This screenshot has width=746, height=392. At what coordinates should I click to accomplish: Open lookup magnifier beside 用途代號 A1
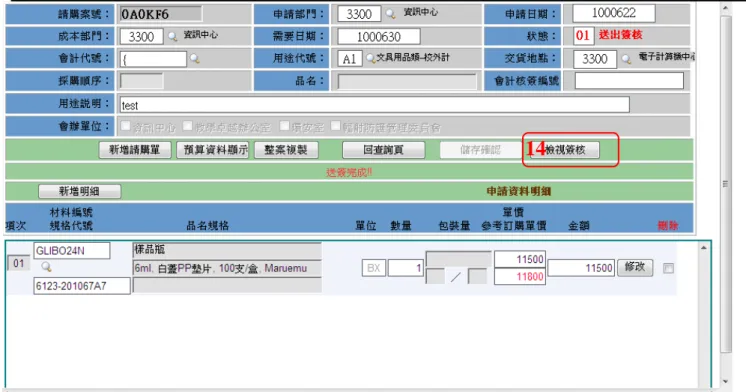pos(370,59)
